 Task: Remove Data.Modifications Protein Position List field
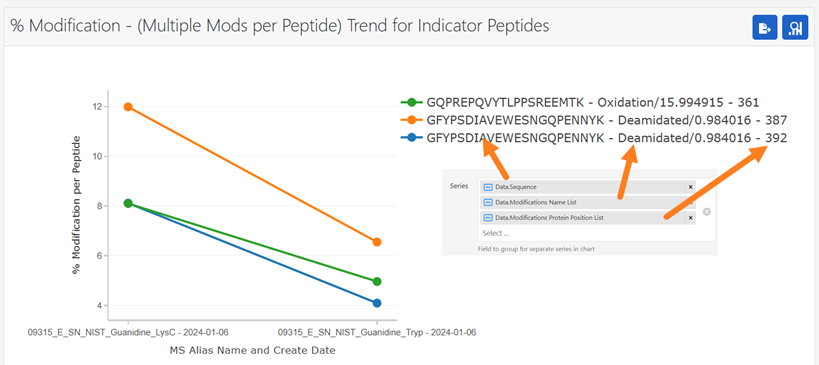[690, 218]
